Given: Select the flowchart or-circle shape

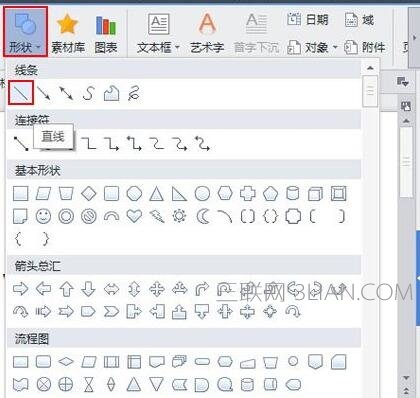Looking at the screenshot, I should 66,384.
